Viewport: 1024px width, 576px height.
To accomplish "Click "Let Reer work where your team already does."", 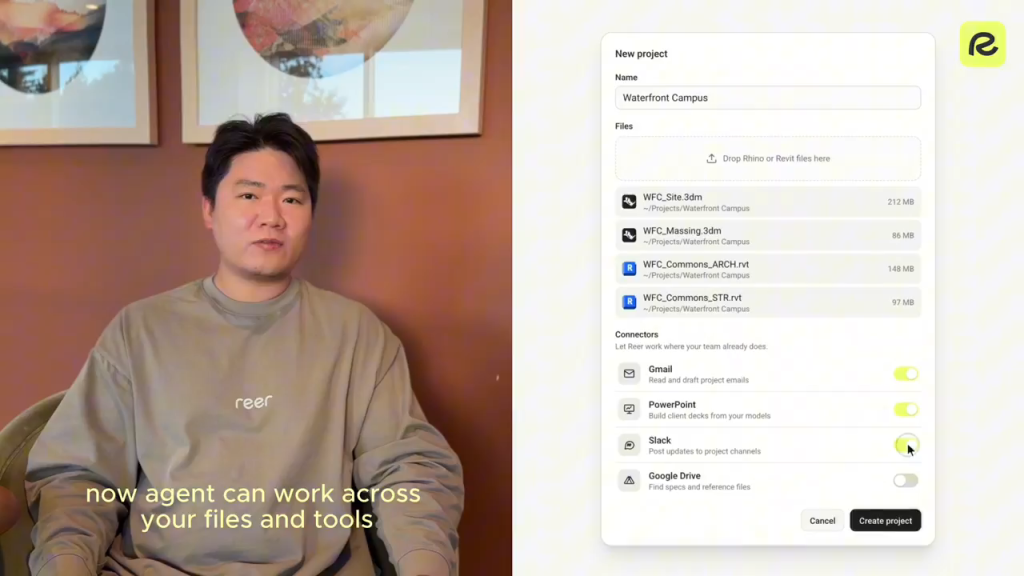I will tap(691, 347).
